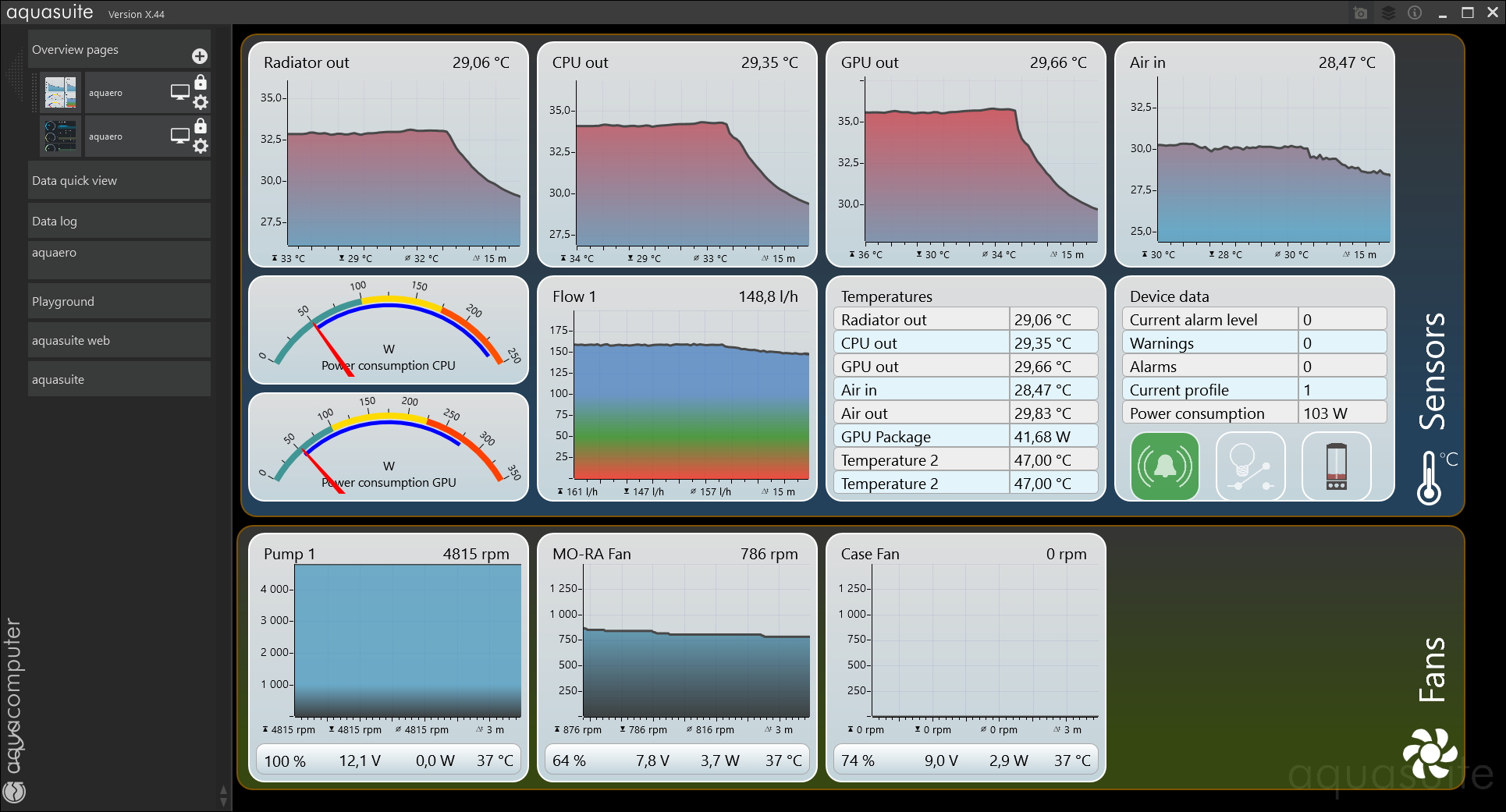The image size is (1506, 812).
Task: Open the Playground section
Action: pos(119,301)
